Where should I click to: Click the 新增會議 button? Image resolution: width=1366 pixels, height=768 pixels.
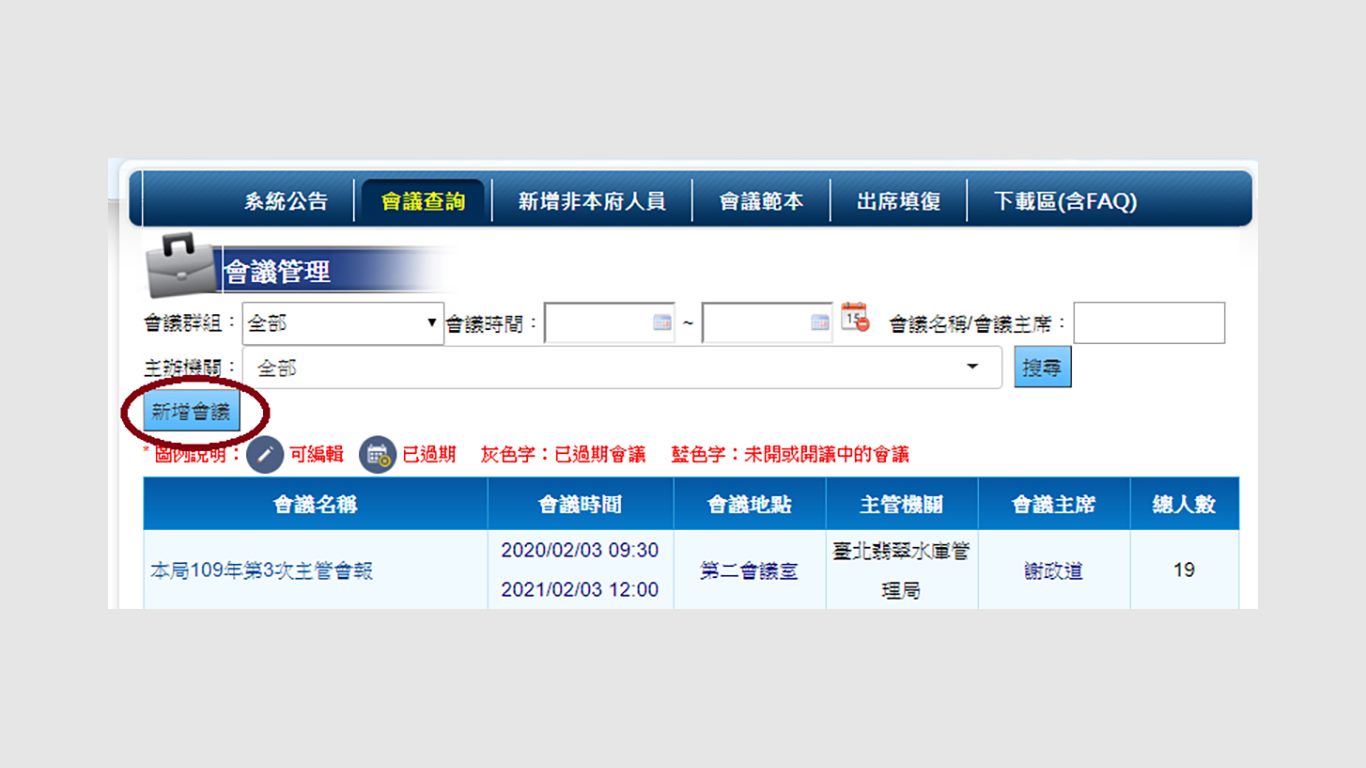click(x=191, y=412)
